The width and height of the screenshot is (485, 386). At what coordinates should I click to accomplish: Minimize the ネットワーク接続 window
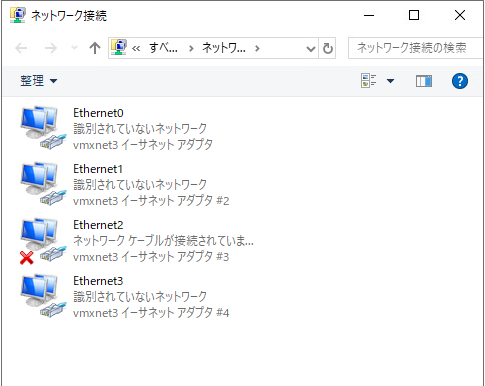pos(369,15)
